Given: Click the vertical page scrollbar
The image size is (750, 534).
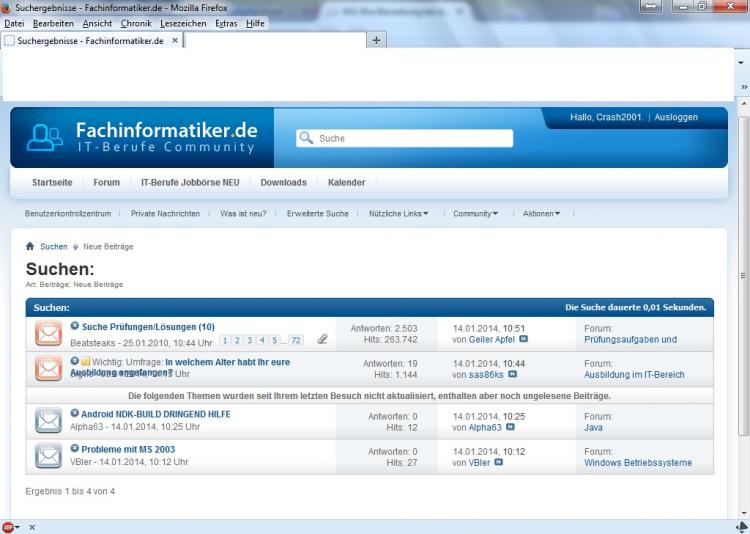Looking at the screenshot, I should (x=744, y=275).
